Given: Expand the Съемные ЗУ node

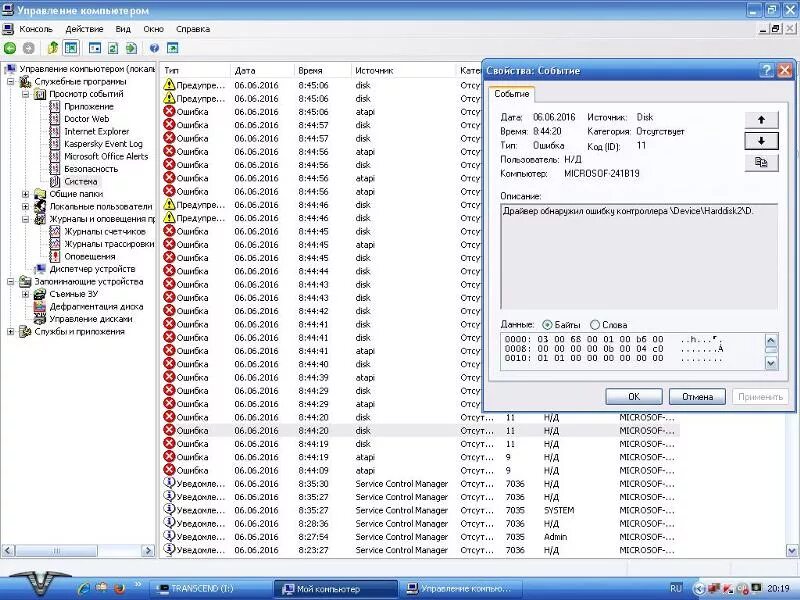Looking at the screenshot, I should click(x=26, y=294).
